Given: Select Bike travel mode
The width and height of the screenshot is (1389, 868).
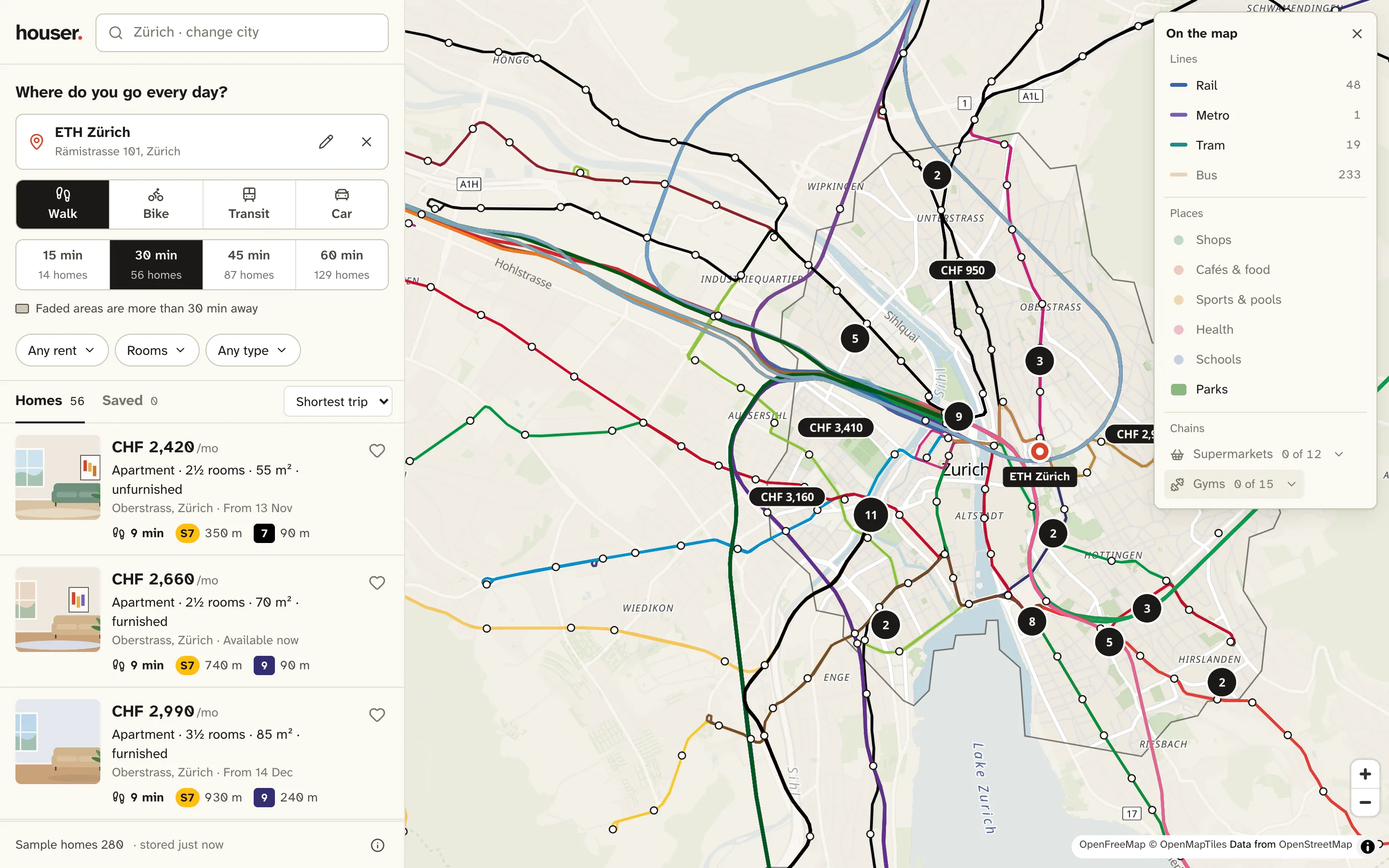Looking at the screenshot, I should pyautogui.click(x=156, y=204).
